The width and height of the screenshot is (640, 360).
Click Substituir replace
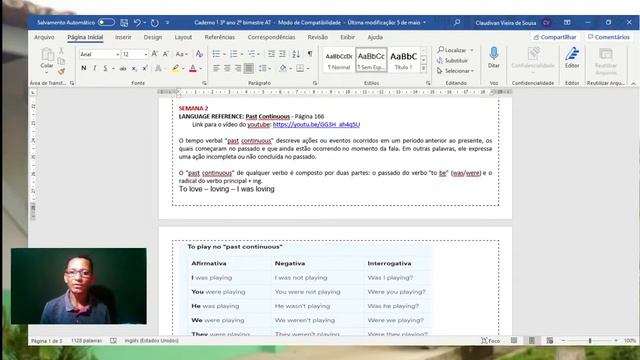point(452,60)
